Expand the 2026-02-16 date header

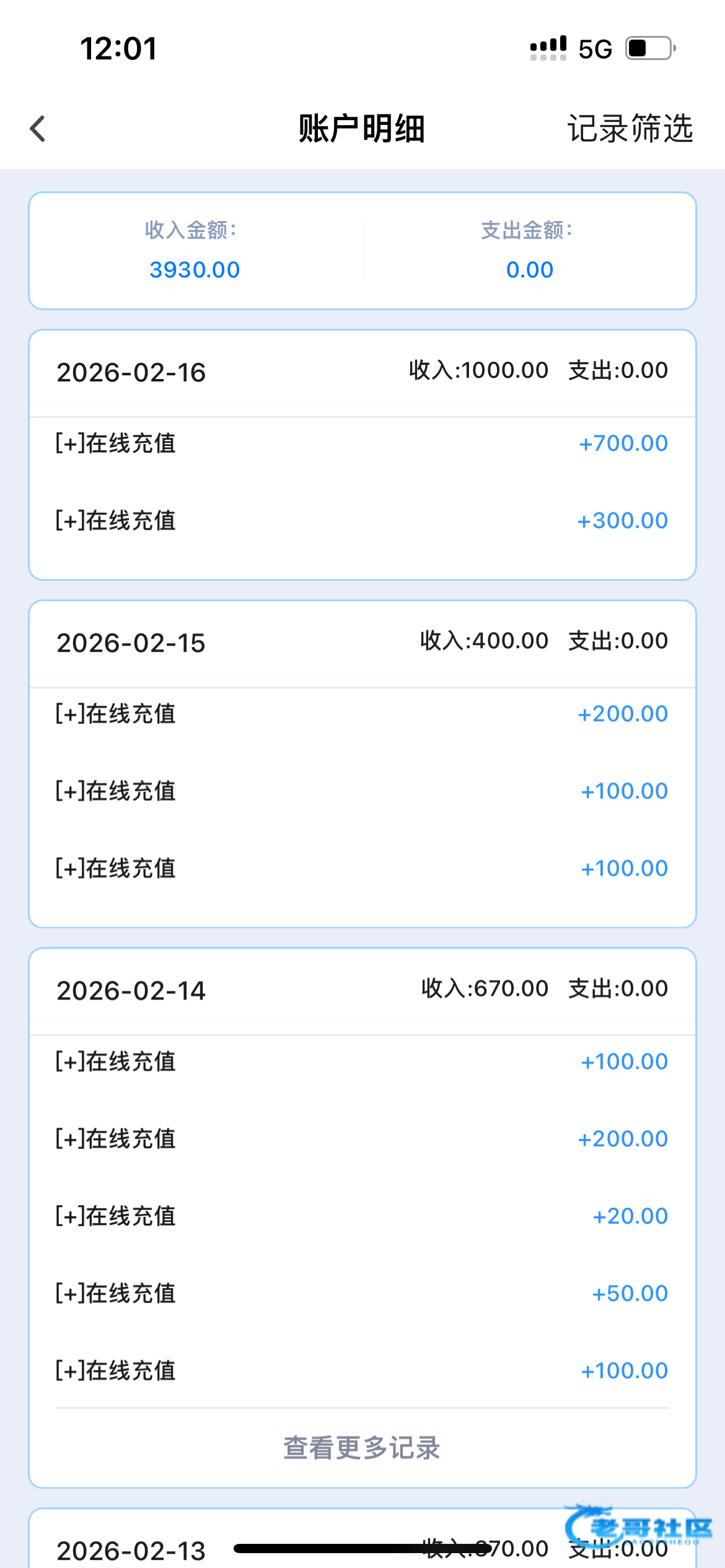(362, 372)
